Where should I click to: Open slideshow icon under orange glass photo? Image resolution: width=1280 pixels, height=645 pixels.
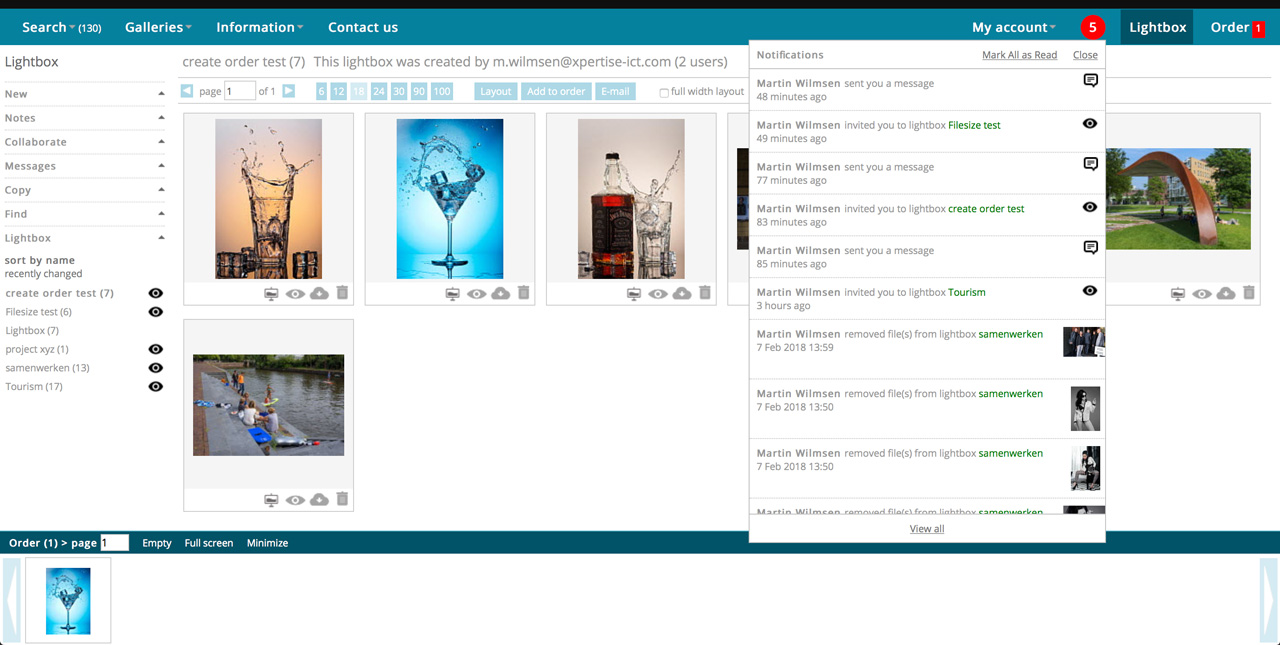(271, 294)
